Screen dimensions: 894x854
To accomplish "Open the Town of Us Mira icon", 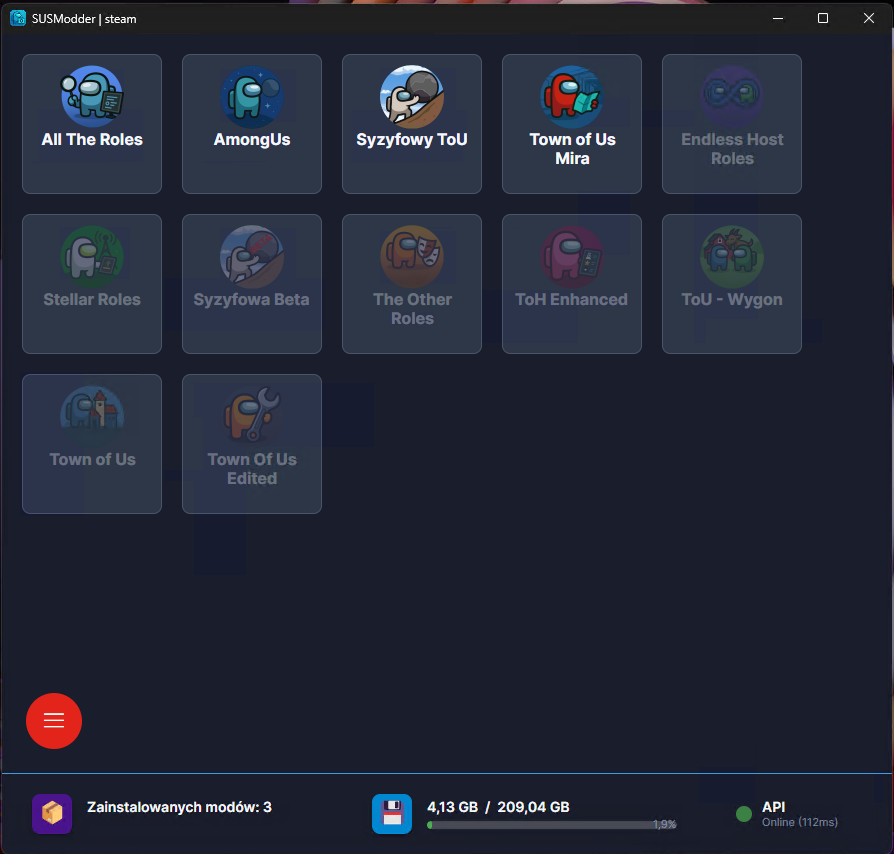I will click(x=572, y=96).
